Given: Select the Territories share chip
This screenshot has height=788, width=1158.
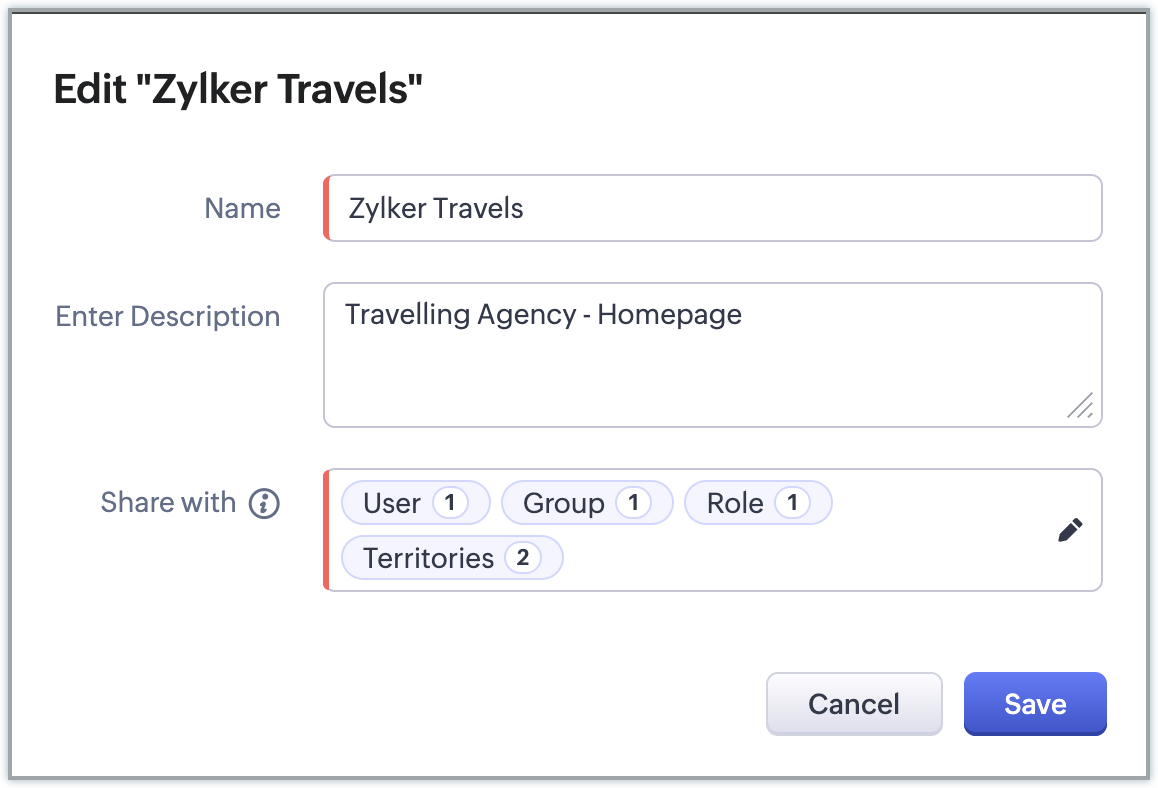Looking at the screenshot, I should [x=428, y=558].
